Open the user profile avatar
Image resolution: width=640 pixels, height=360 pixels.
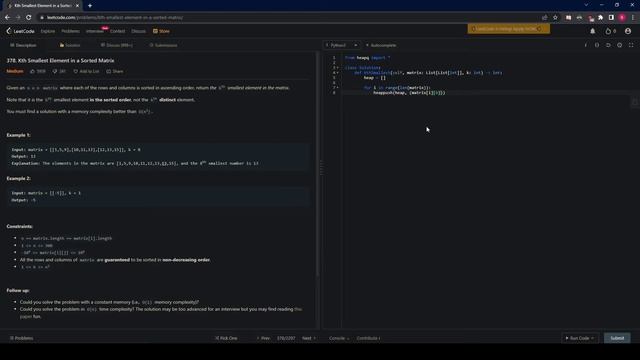pyautogui.click(x=628, y=31)
